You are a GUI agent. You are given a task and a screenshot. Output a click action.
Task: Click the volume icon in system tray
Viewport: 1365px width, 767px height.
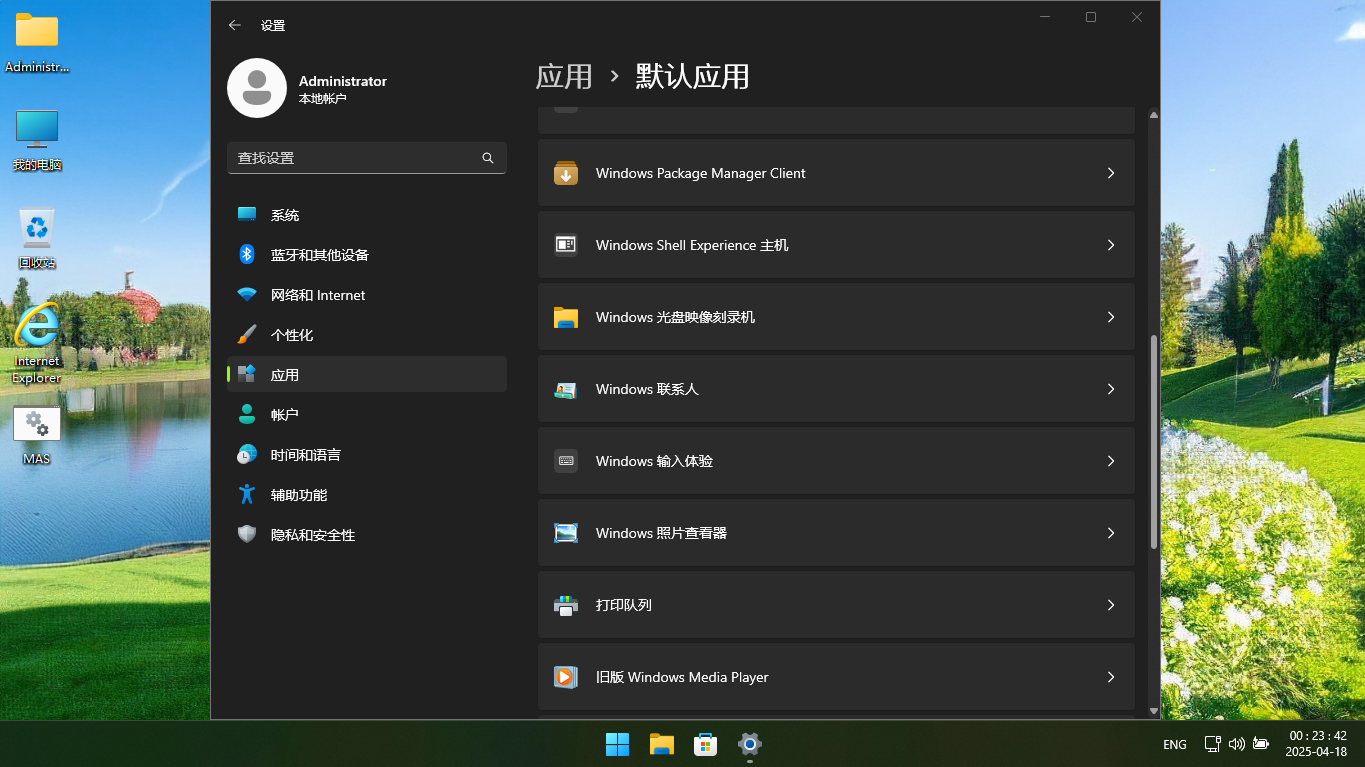click(1237, 744)
